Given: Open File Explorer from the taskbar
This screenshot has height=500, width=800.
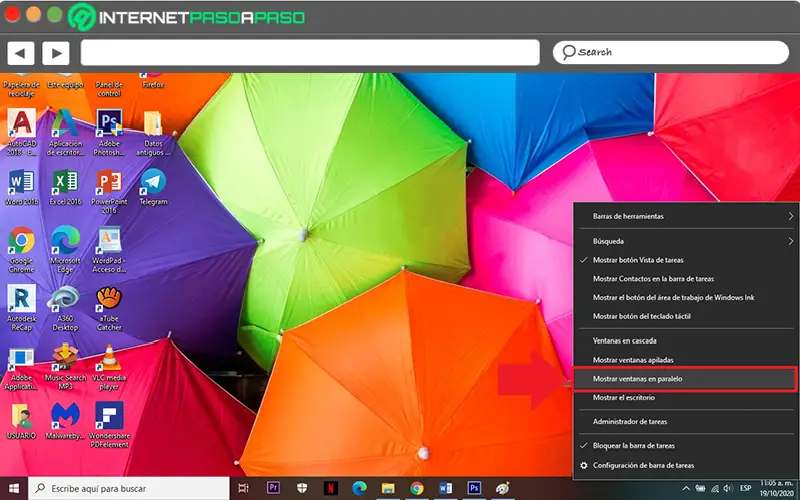Looking at the screenshot, I should (388, 488).
